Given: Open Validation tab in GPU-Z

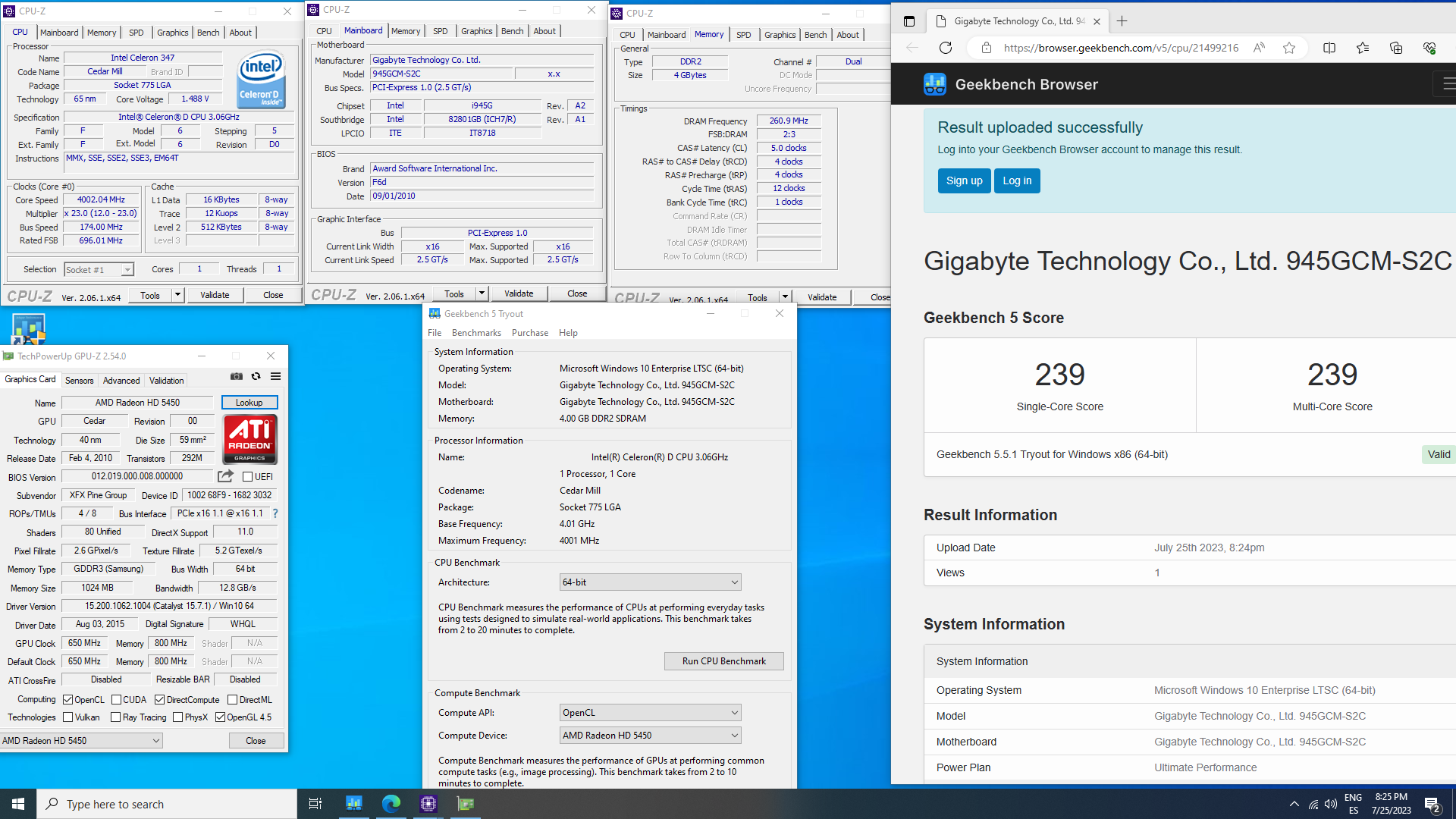Looking at the screenshot, I should point(166,381).
